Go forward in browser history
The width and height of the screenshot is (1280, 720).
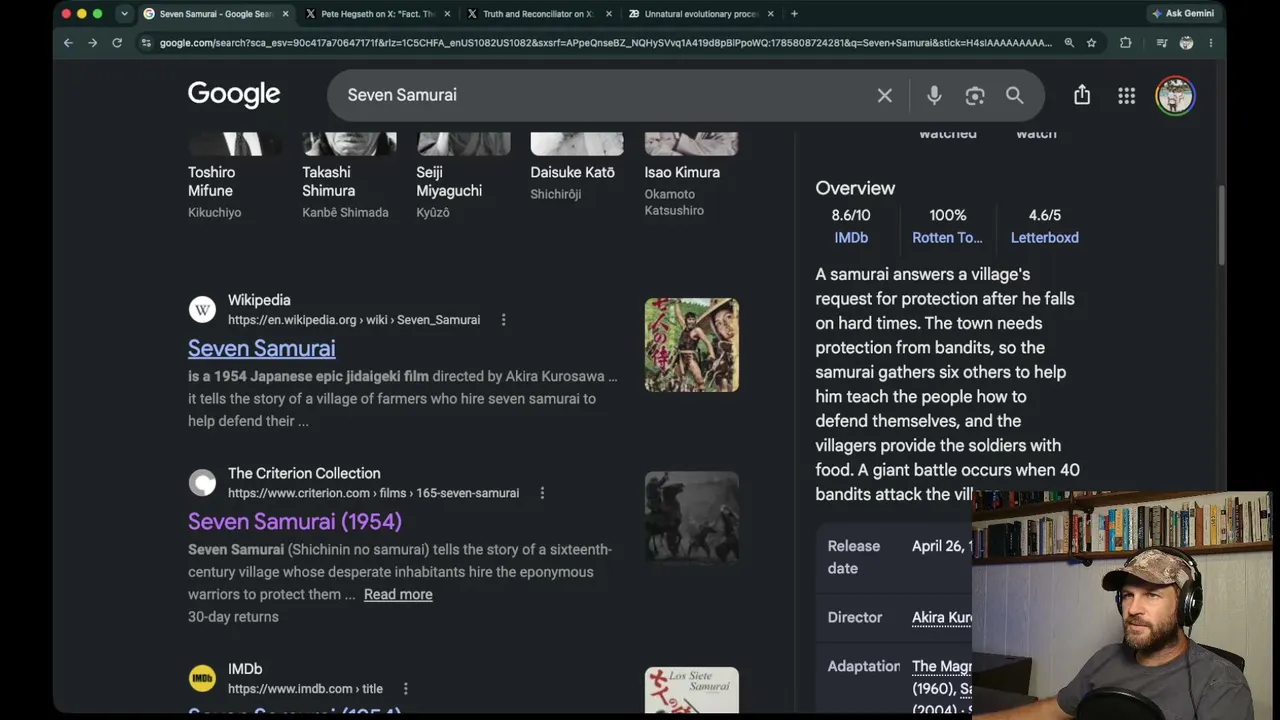pos(92,43)
